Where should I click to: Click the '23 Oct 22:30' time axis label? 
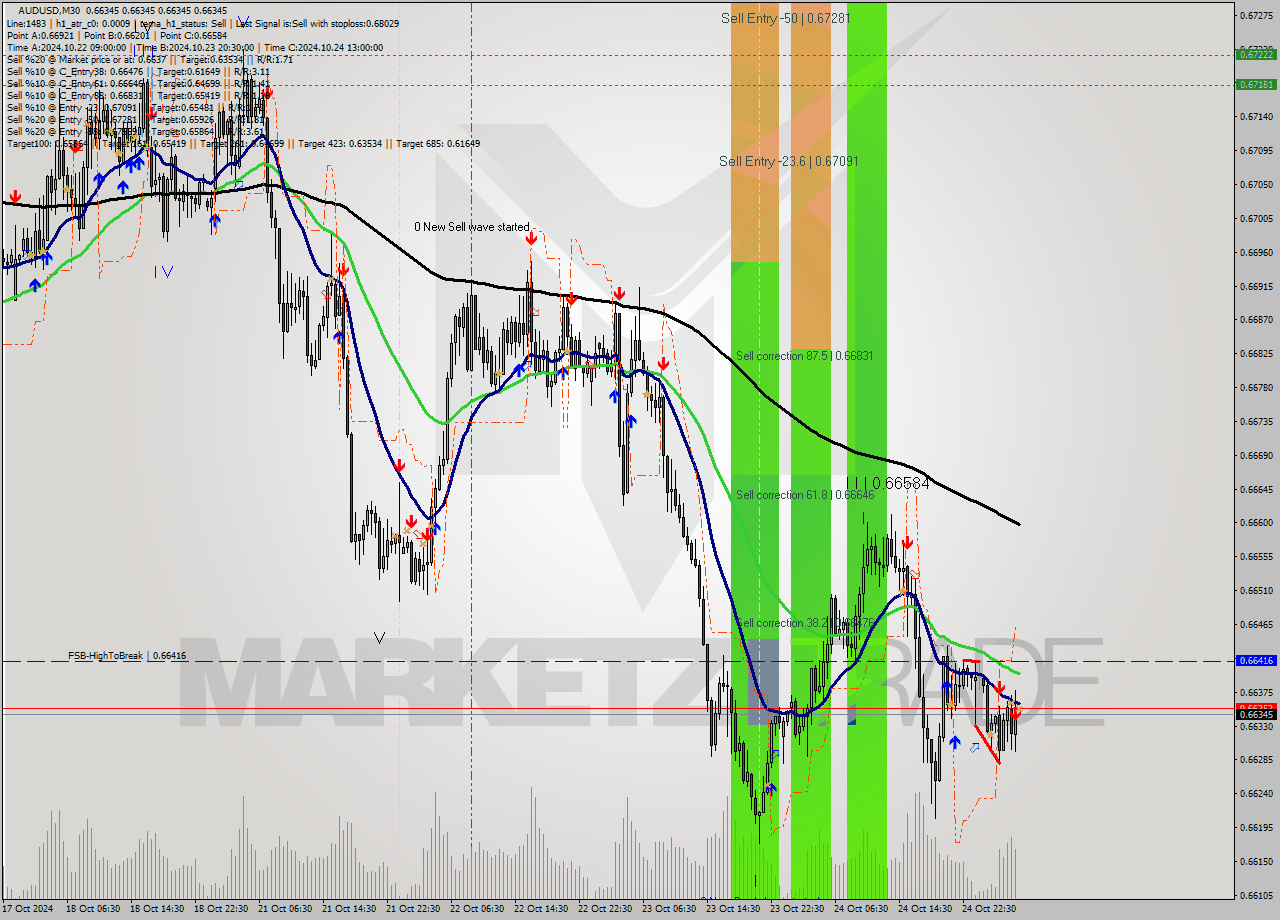click(x=797, y=909)
